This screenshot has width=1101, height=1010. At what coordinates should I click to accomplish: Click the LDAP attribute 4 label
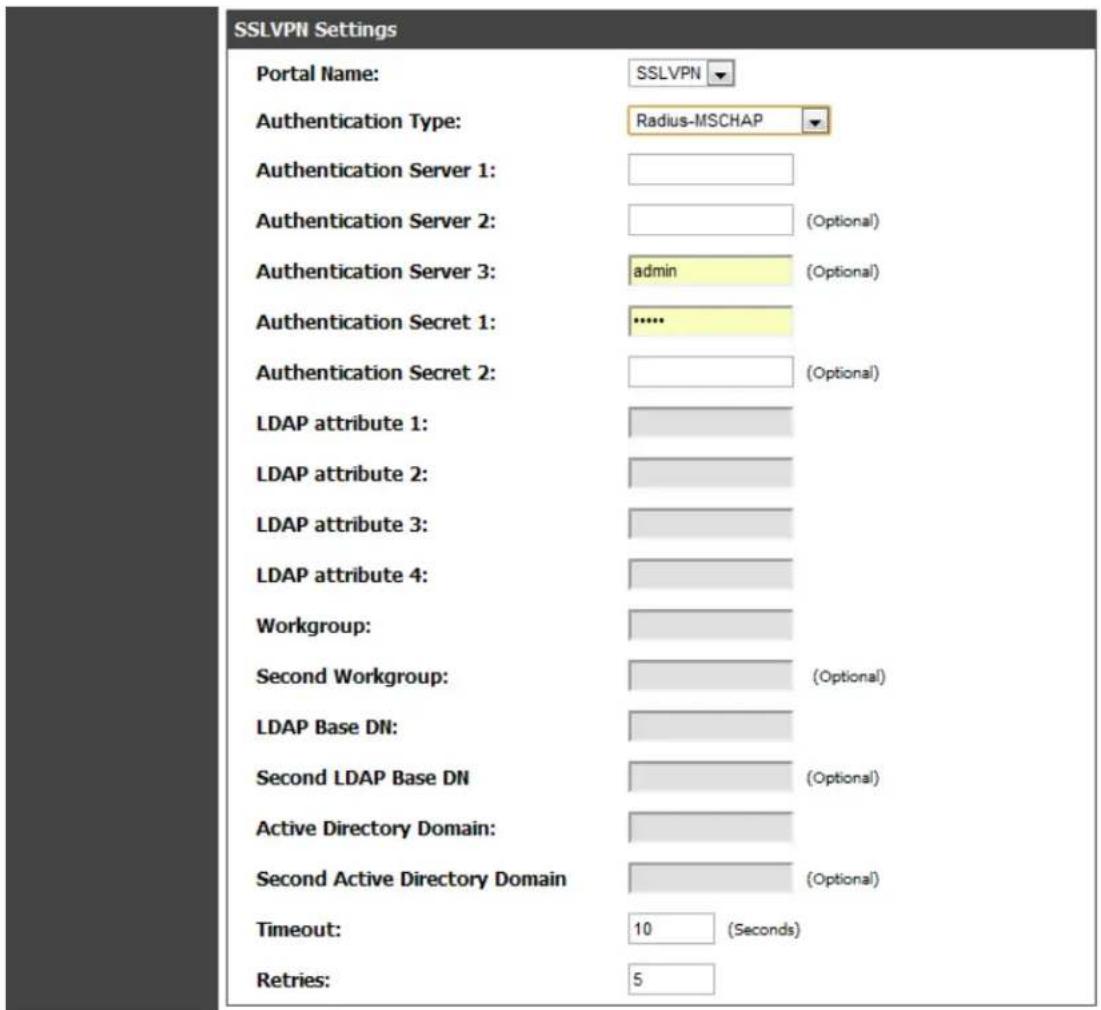342,575
